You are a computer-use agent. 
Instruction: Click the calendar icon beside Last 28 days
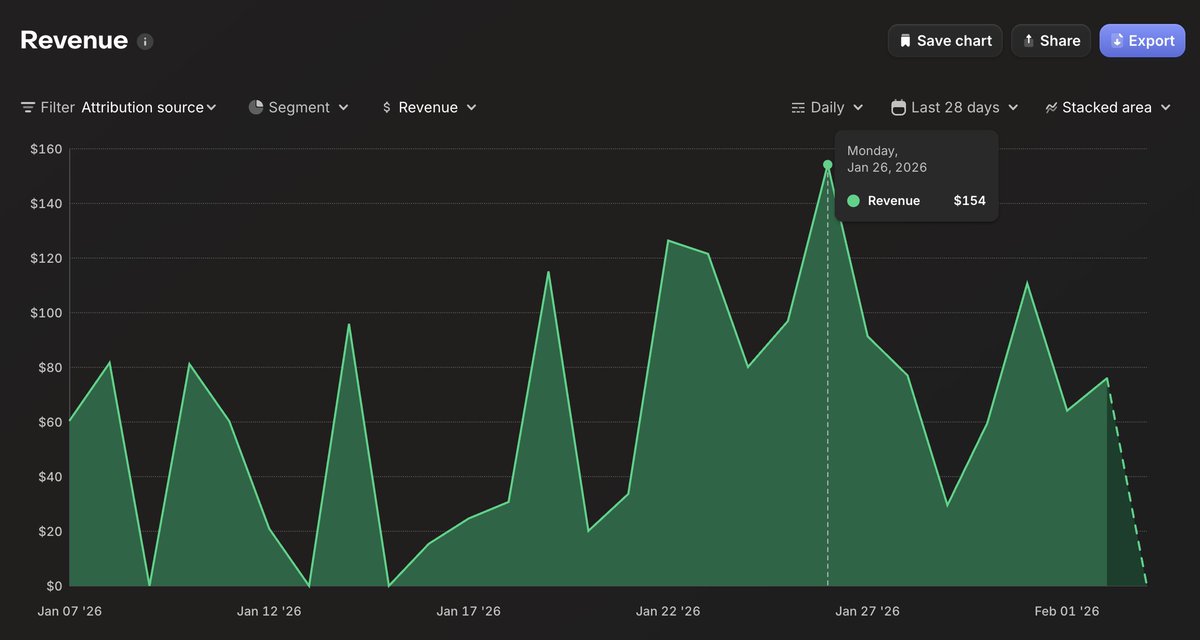pyautogui.click(x=899, y=107)
